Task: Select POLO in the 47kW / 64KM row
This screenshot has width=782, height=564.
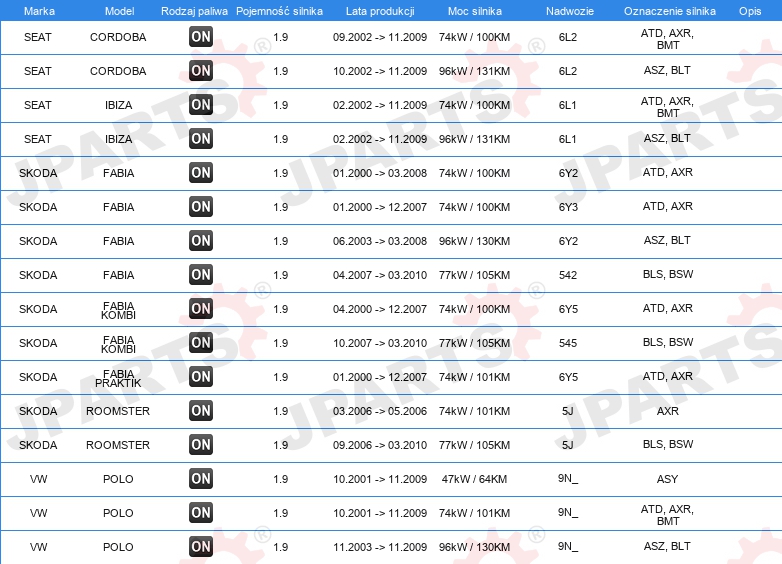Action: [x=118, y=479]
